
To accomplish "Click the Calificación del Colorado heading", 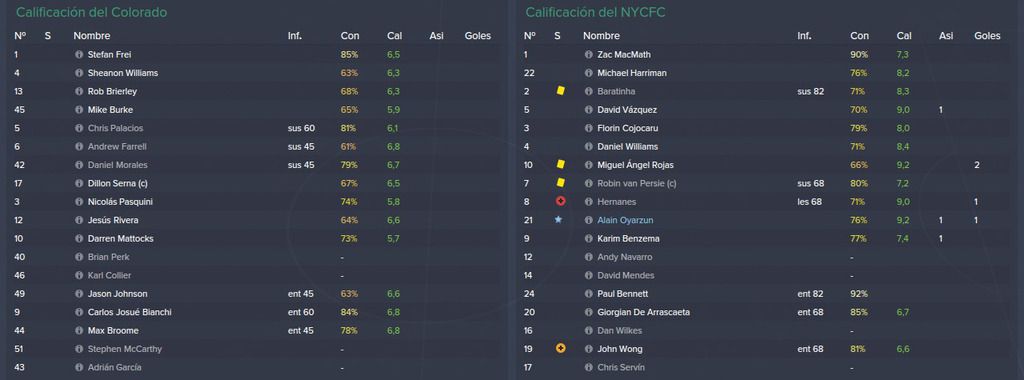I will (x=91, y=12).
